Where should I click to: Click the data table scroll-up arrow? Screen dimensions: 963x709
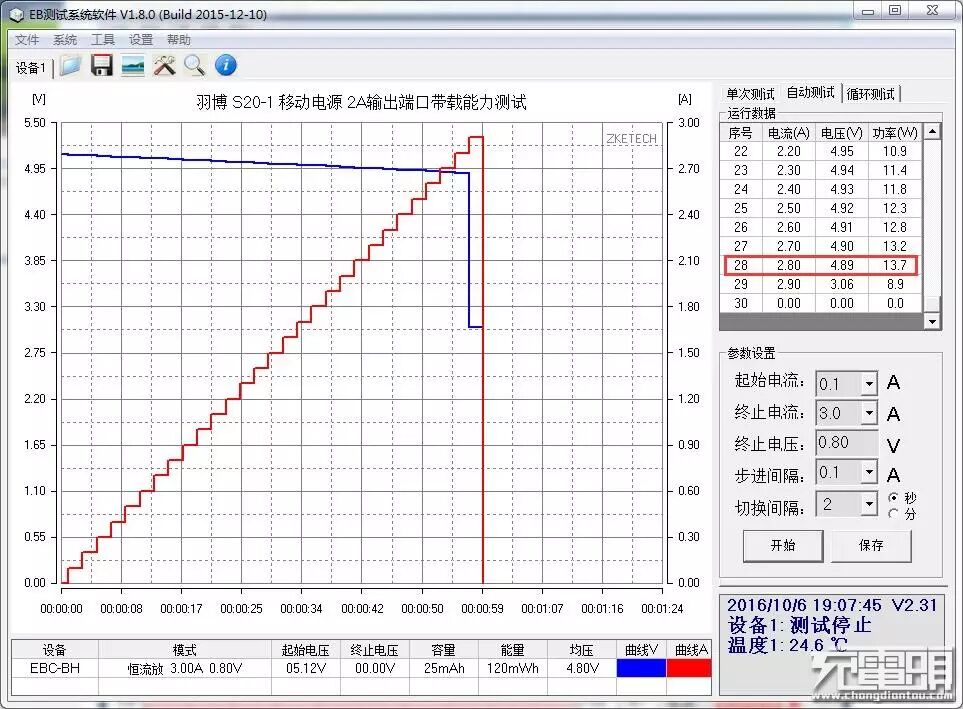coord(933,131)
